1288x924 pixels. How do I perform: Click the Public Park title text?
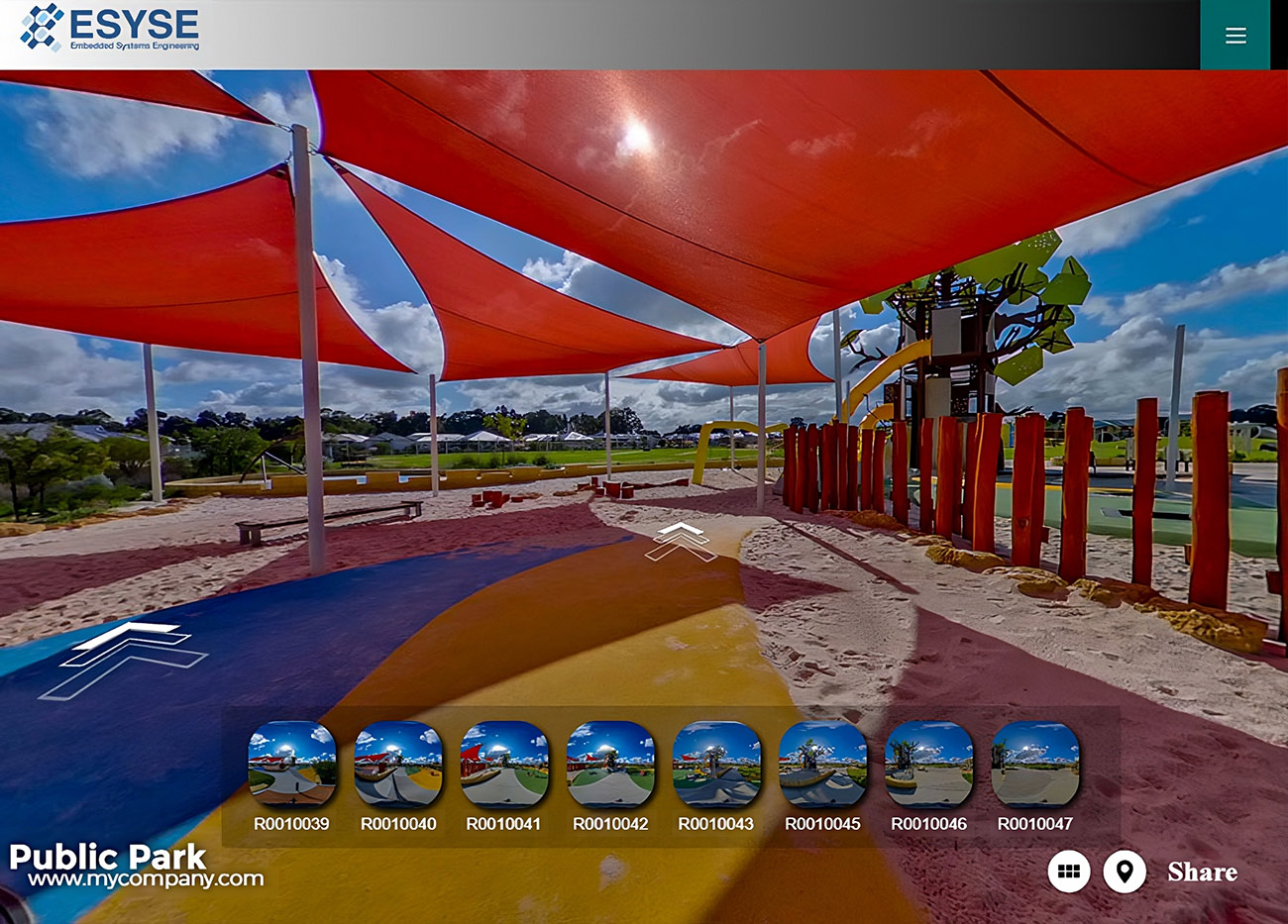point(107,856)
